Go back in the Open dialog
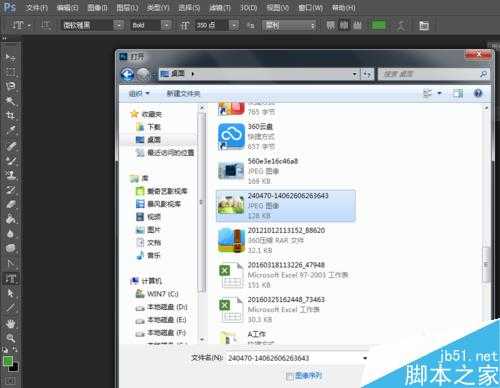 (x=127, y=75)
